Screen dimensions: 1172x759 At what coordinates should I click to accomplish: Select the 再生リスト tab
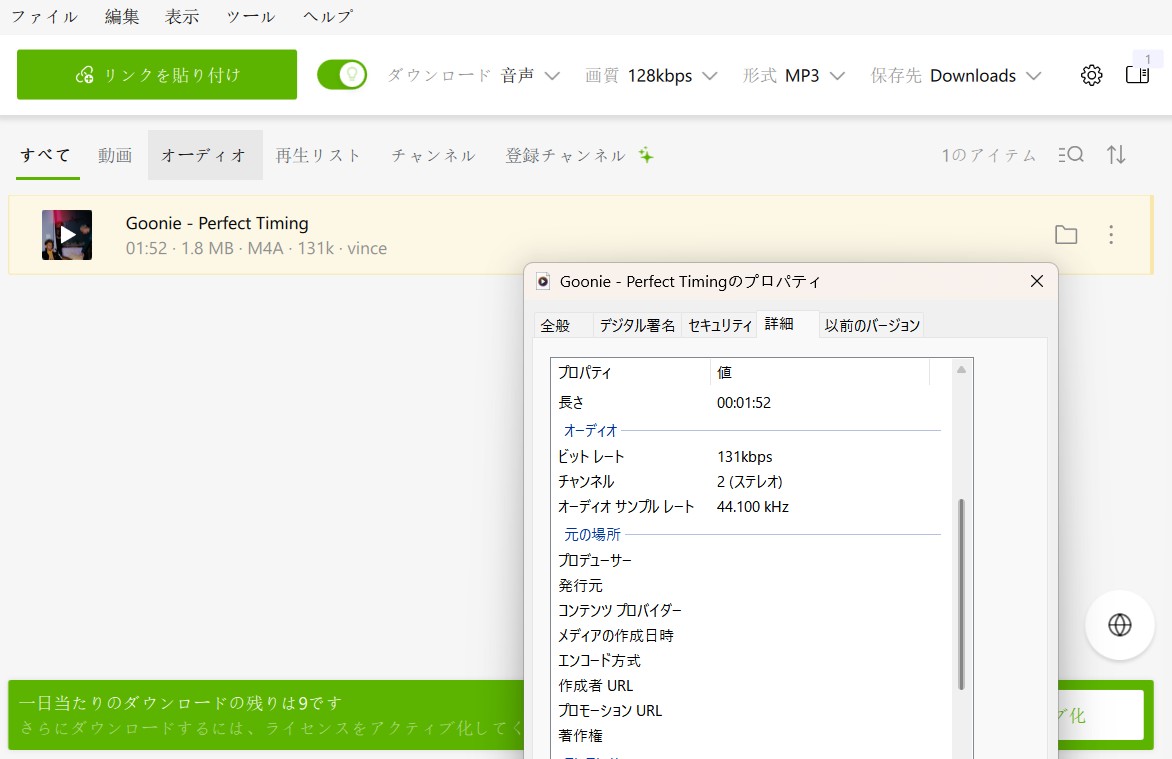point(318,155)
